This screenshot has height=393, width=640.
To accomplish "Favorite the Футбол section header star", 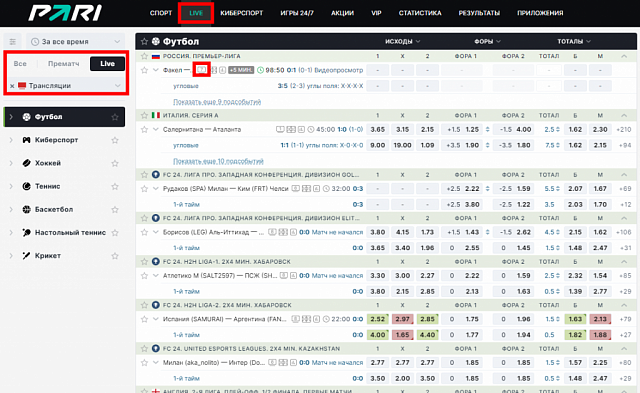I will 144,41.
